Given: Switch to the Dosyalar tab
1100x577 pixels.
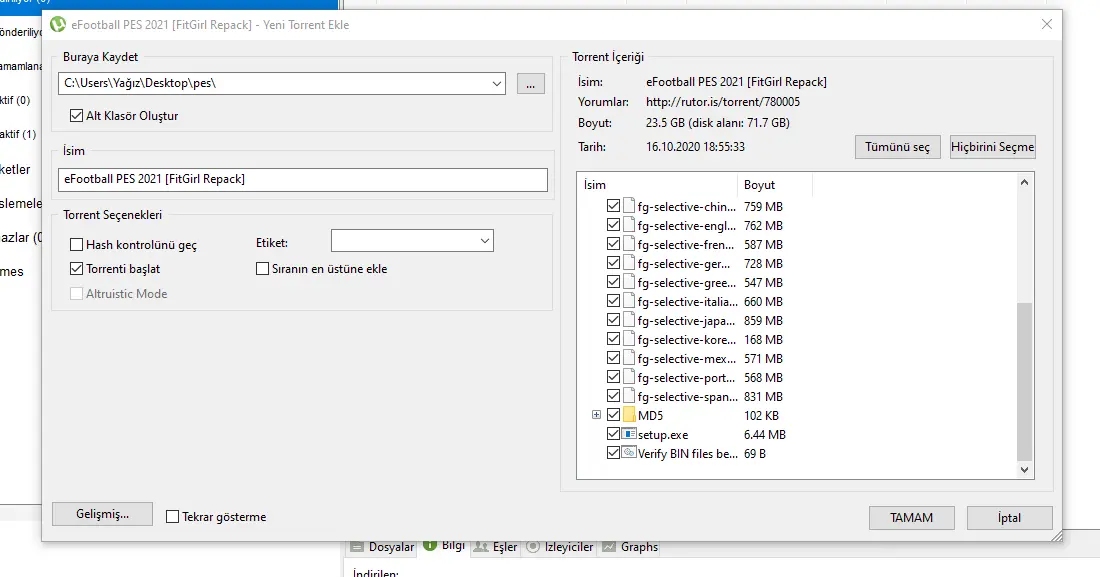Looking at the screenshot, I should coord(383,547).
